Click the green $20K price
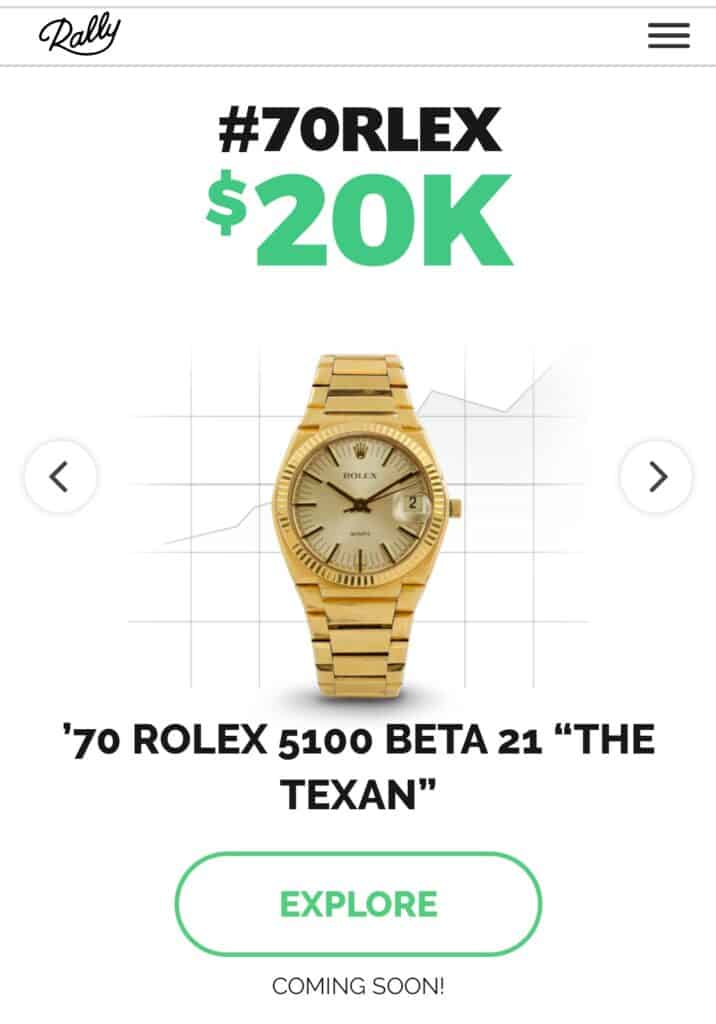 click(x=359, y=219)
